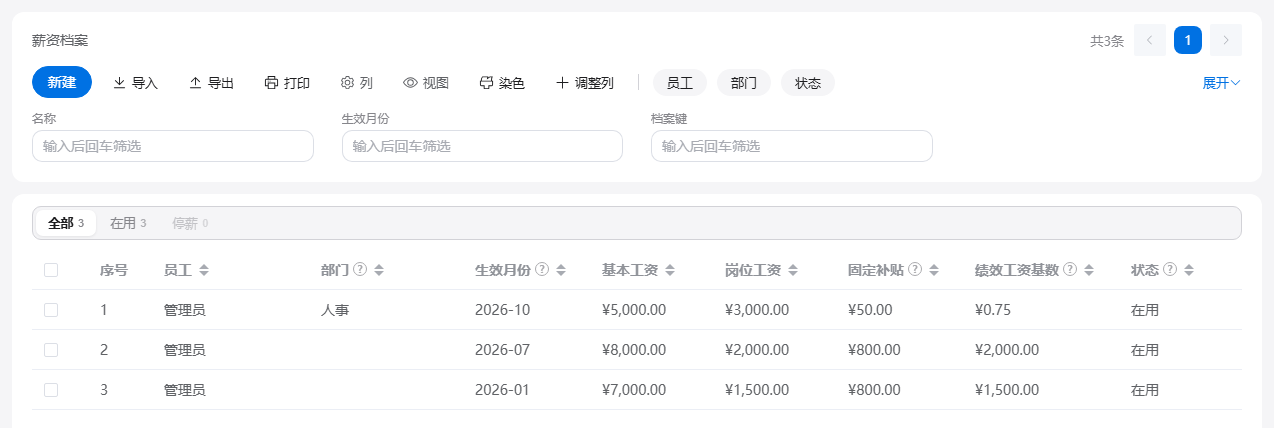This screenshot has width=1274, height=428.
Task: Click the 2026-01 effective month cell
Action: pos(502,390)
